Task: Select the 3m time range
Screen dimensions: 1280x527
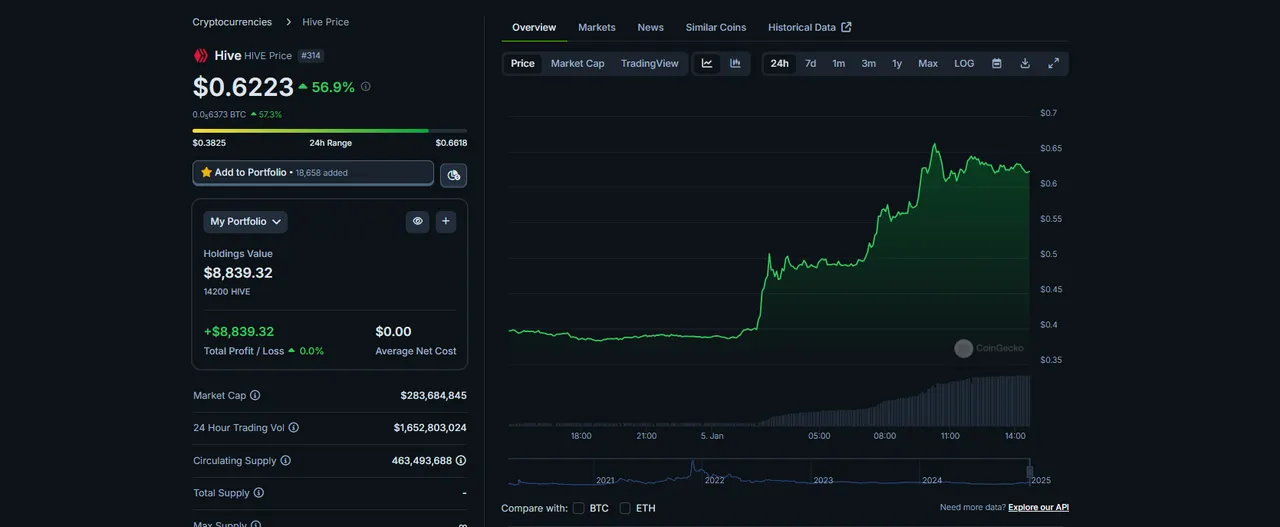Action: coord(869,63)
